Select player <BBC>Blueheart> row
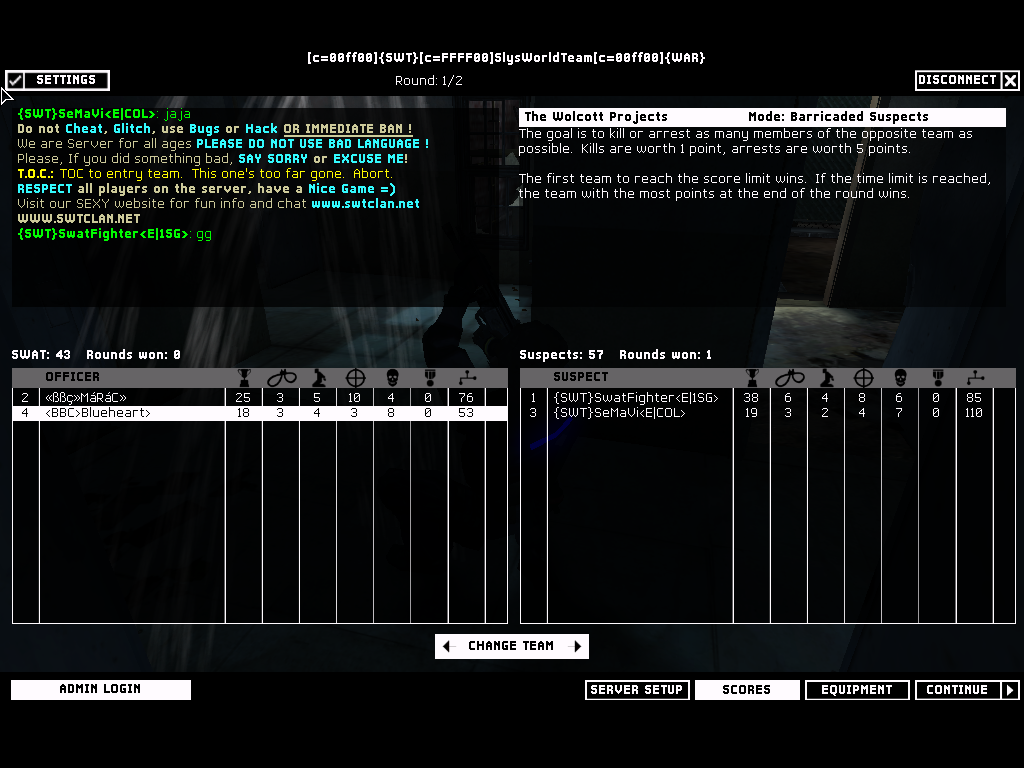 pos(260,413)
